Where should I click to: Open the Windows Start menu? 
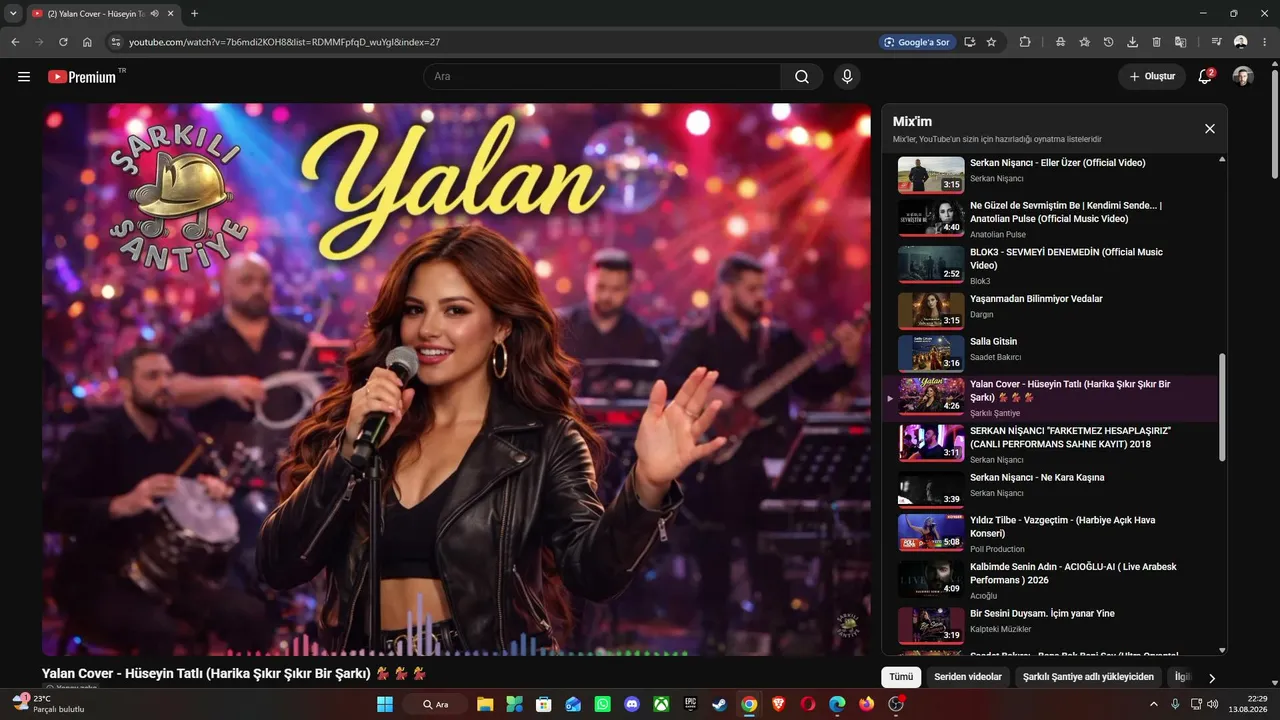pos(385,704)
